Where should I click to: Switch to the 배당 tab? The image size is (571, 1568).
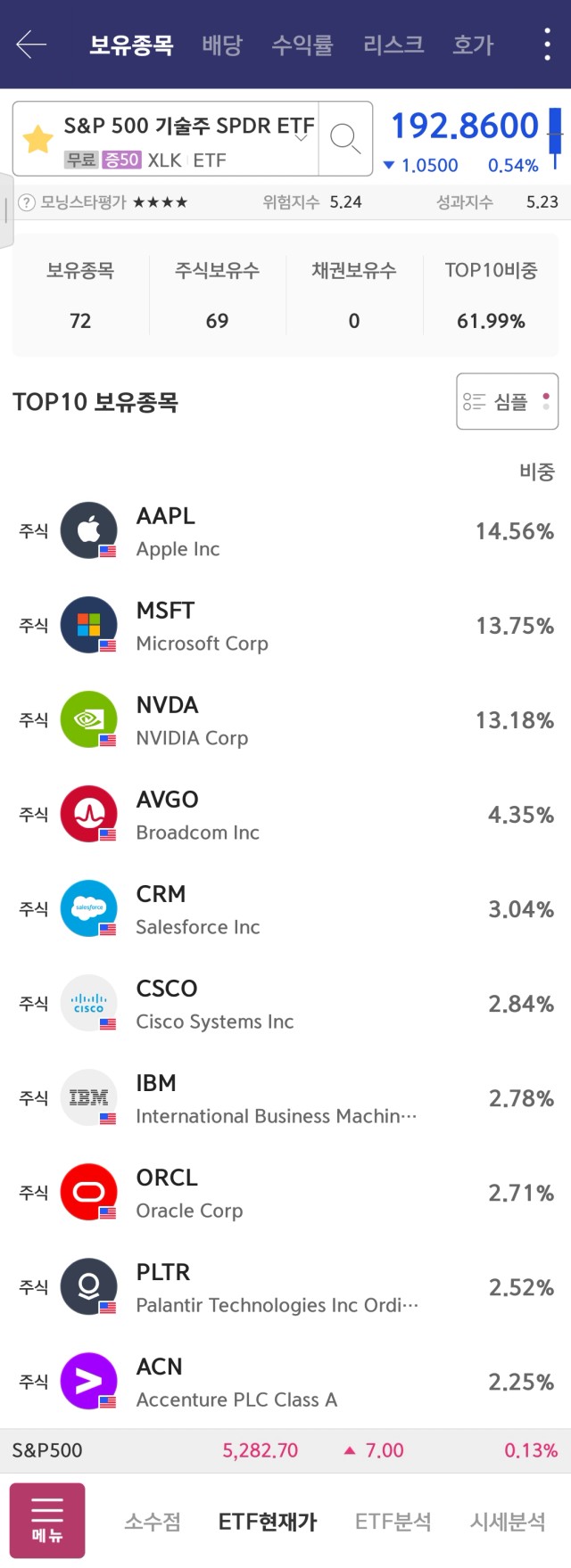(x=222, y=45)
